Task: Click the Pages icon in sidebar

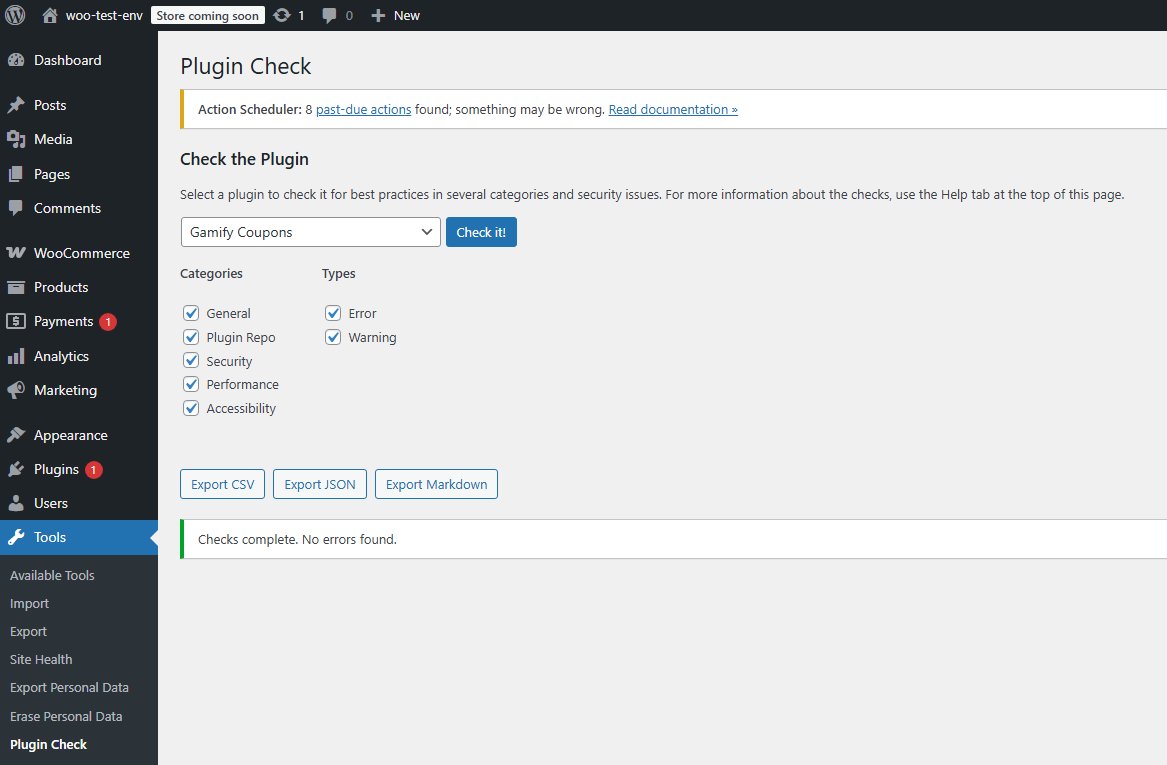Action: (x=16, y=174)
